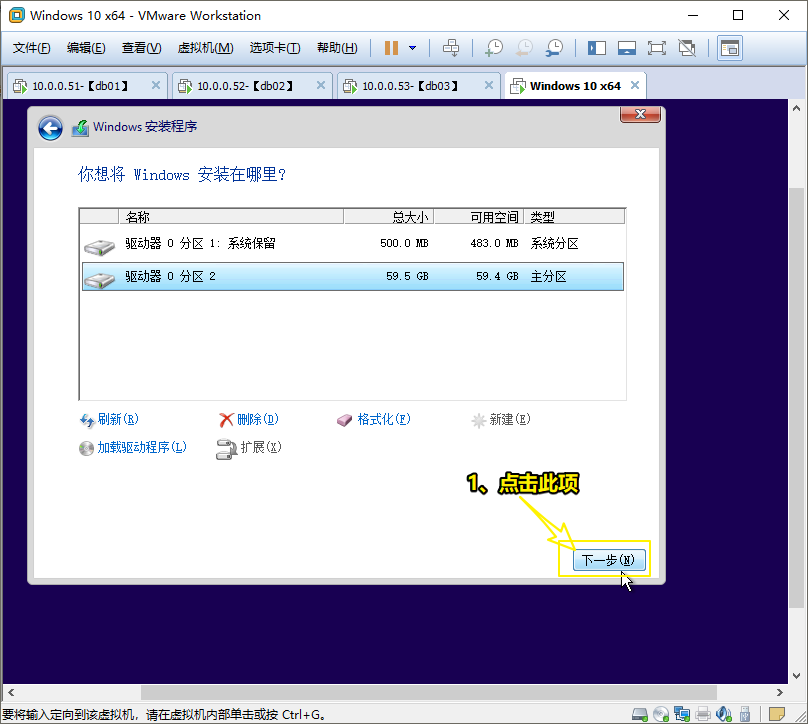Revert VM to the previous snapshot
The width and height of the screenshot is (808, 724).
click(x=524, y=48)
